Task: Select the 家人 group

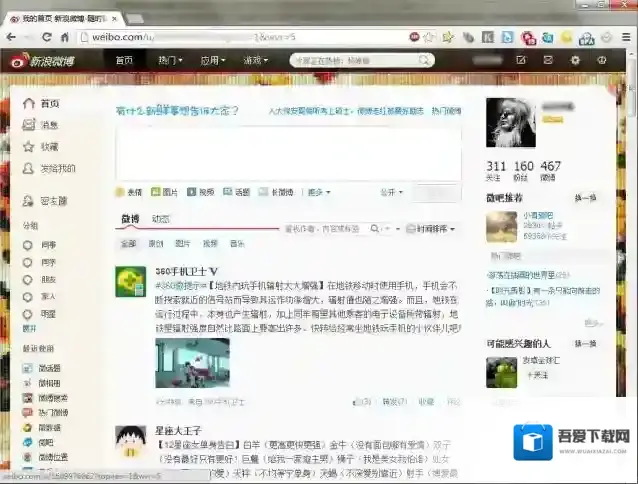Action: pos(39,297)
